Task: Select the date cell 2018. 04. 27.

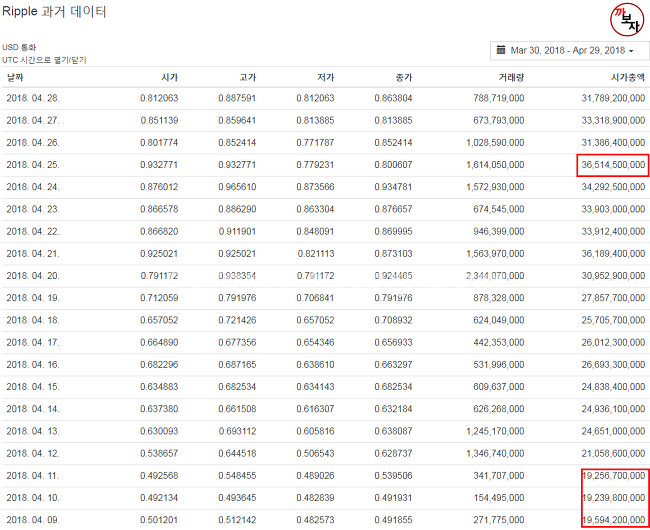Action: pyautogui.click(x=33, y=121)
